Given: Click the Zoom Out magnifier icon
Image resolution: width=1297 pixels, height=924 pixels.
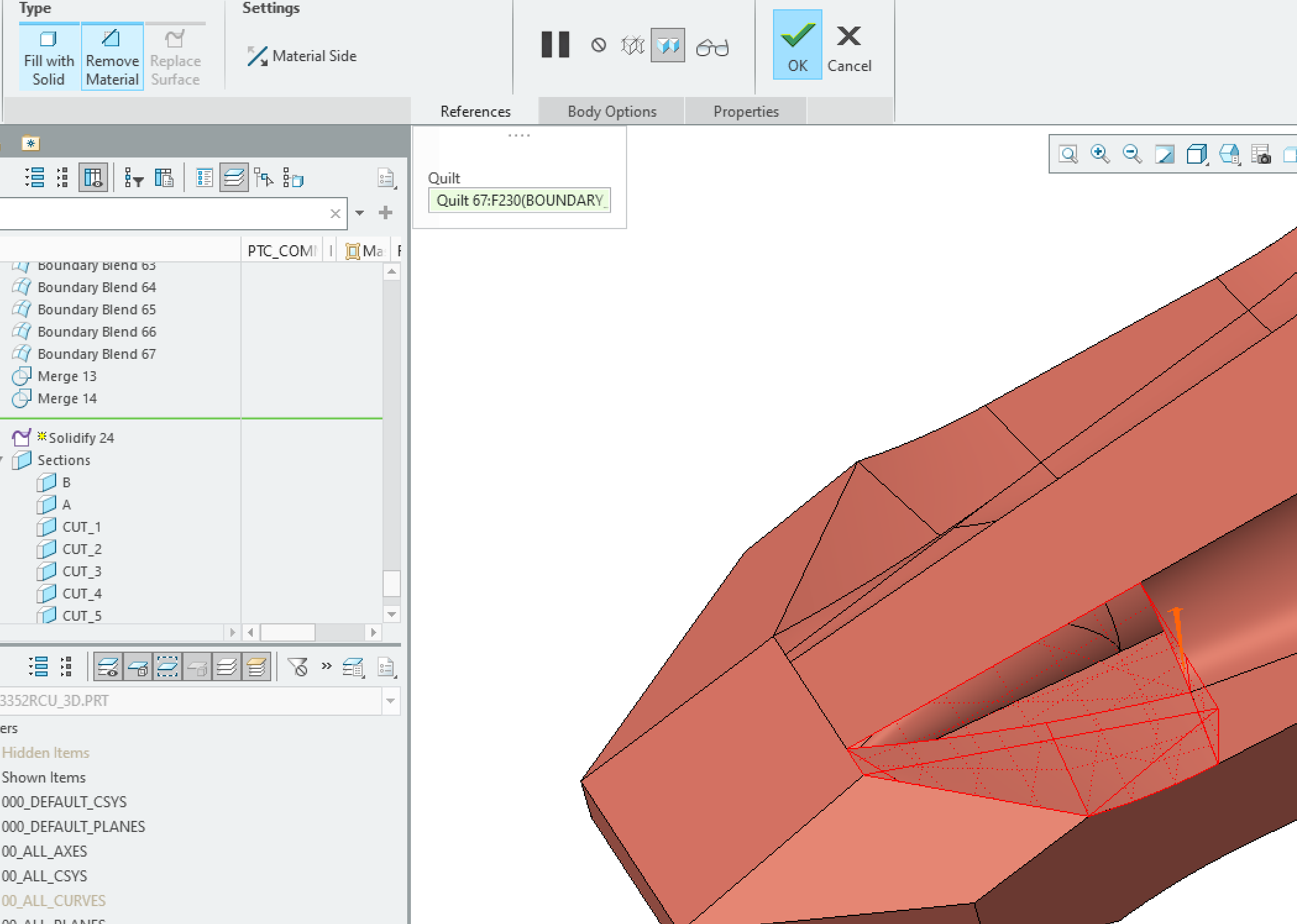Looking at the screenshot, I should tap(1132, 153).
